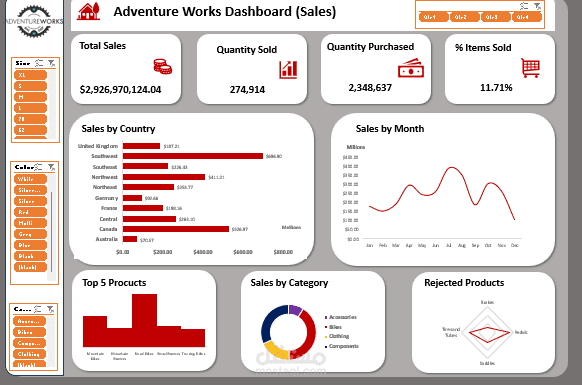Viewport: 582px width, 385px height.
Task: Select size 62 in Size slicer
Action: pos(30,130)
